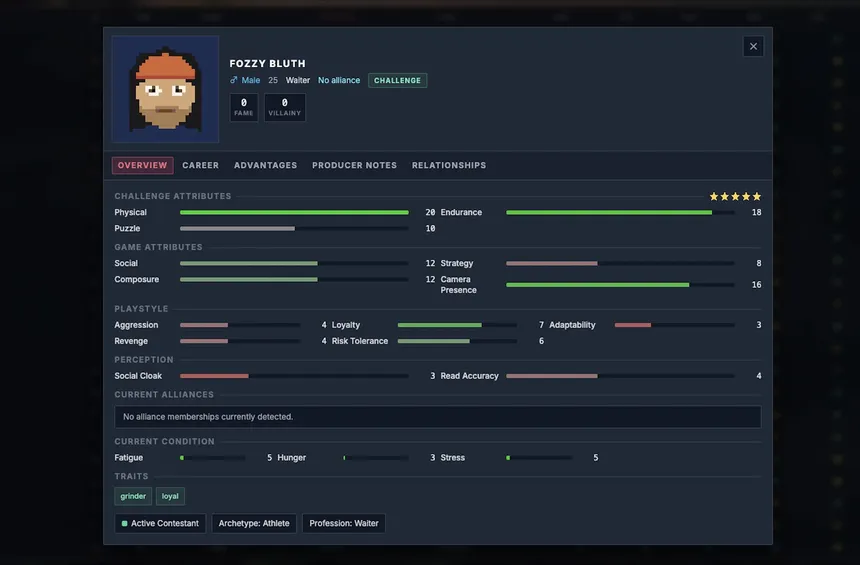
Task: Switch to the Advantages tab
Action: 265,166
